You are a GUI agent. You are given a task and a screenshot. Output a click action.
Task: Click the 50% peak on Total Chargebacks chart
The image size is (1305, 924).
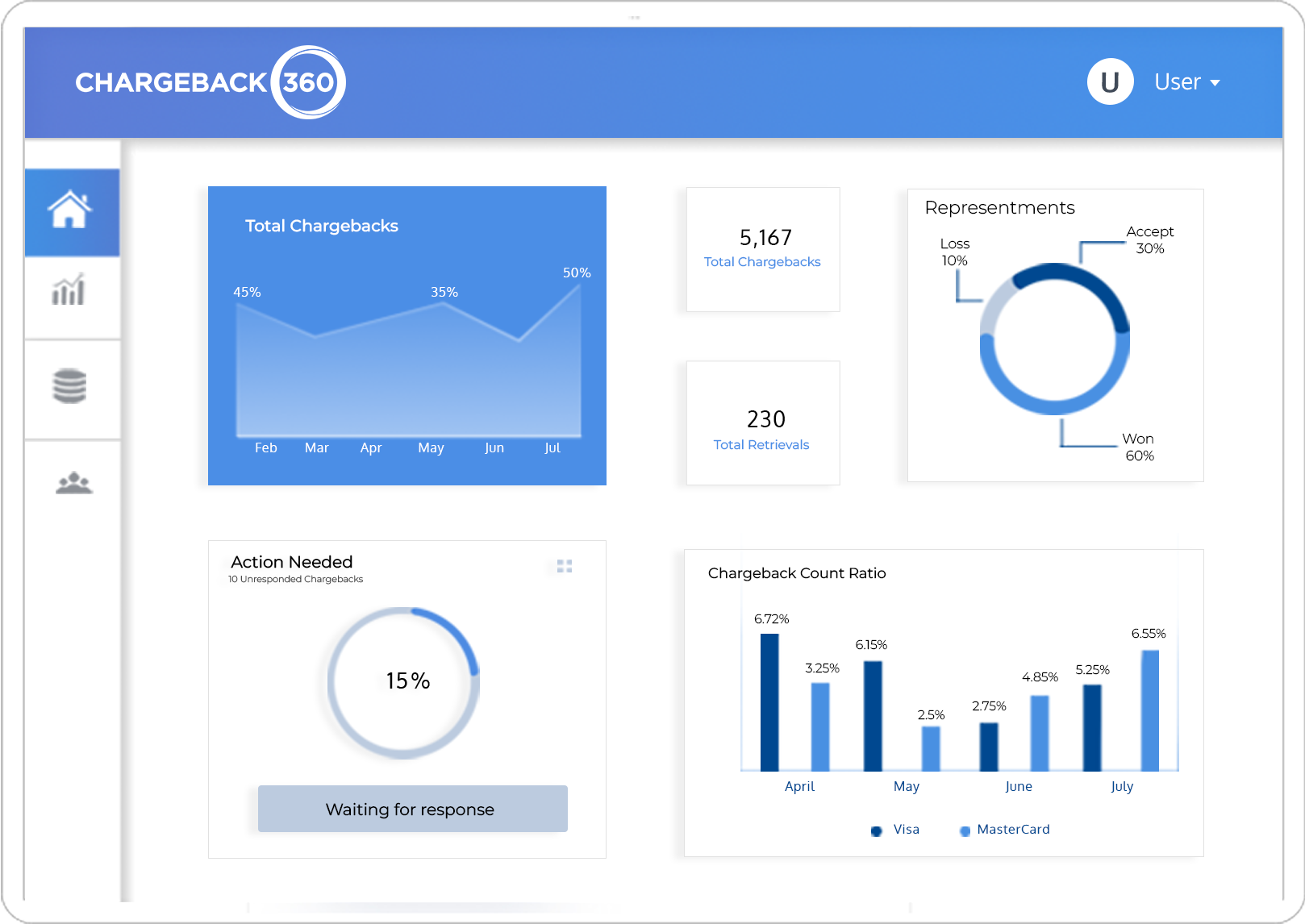point(579,286)
